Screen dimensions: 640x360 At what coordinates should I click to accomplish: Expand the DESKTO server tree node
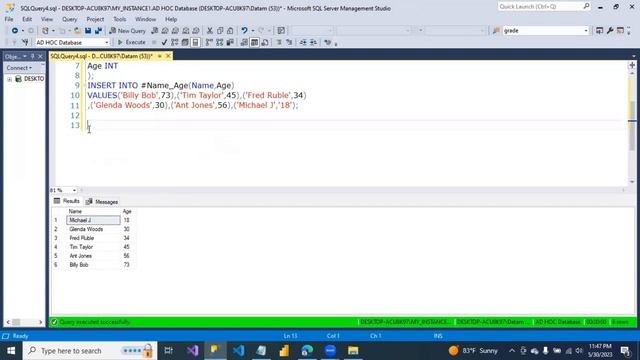point(9,79)
